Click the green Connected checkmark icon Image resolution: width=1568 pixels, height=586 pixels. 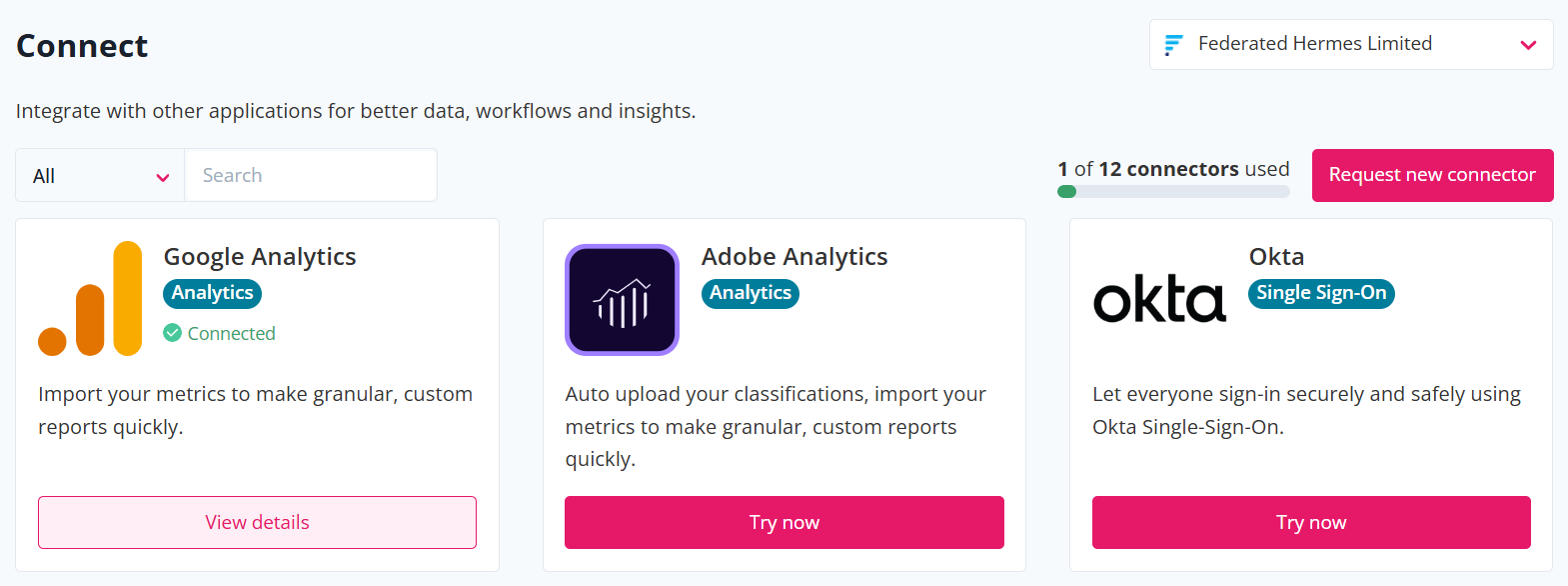click(x=173, y=333)
